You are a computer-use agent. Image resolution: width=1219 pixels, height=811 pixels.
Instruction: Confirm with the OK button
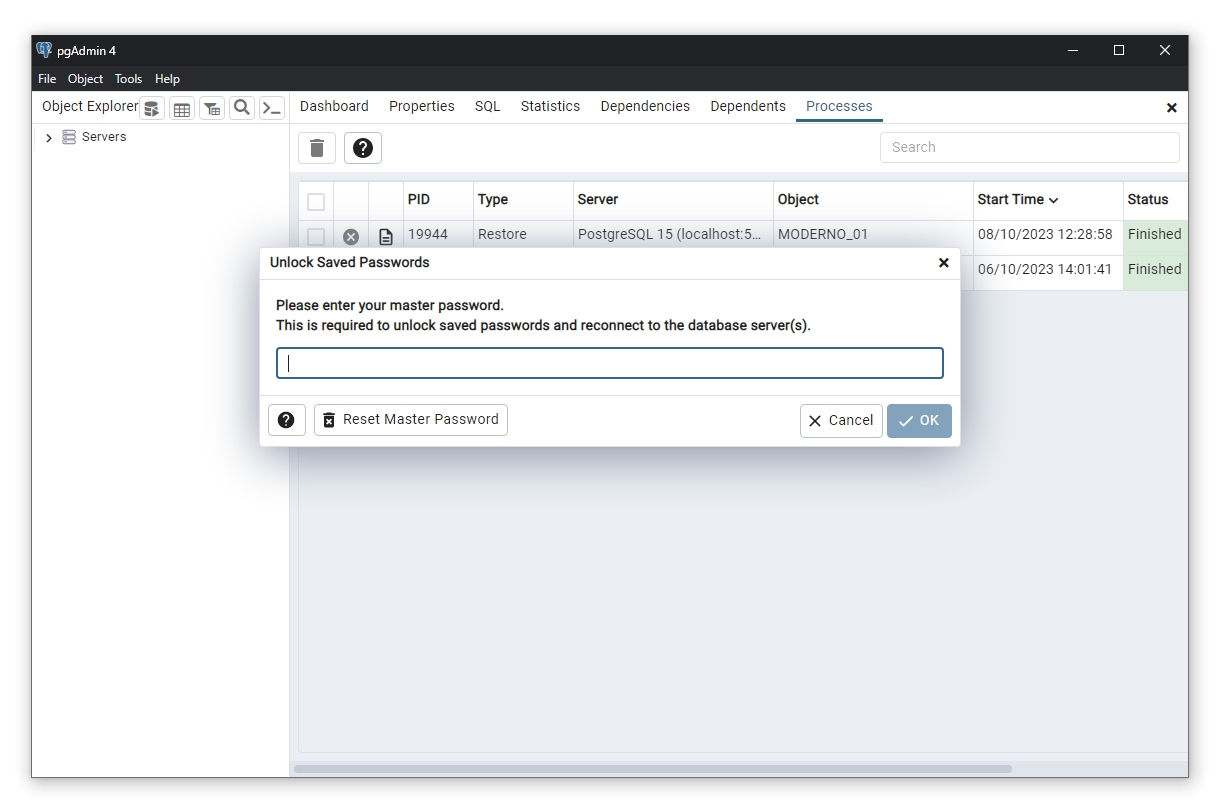[x=919, y=421]
